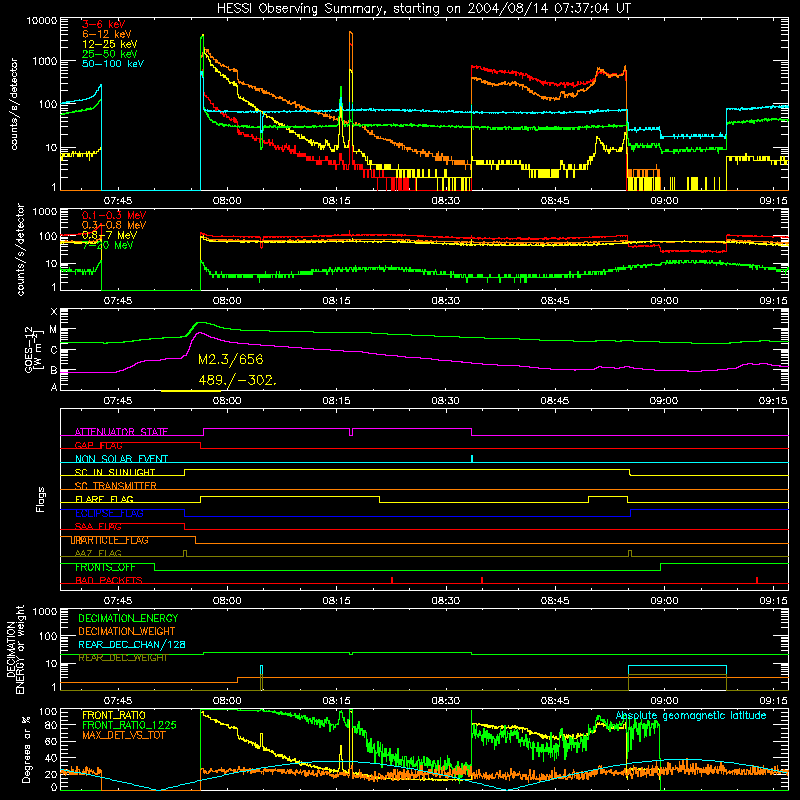Click the SAA_FLAG label
The image size is (800, 800).
coord(98,527)
